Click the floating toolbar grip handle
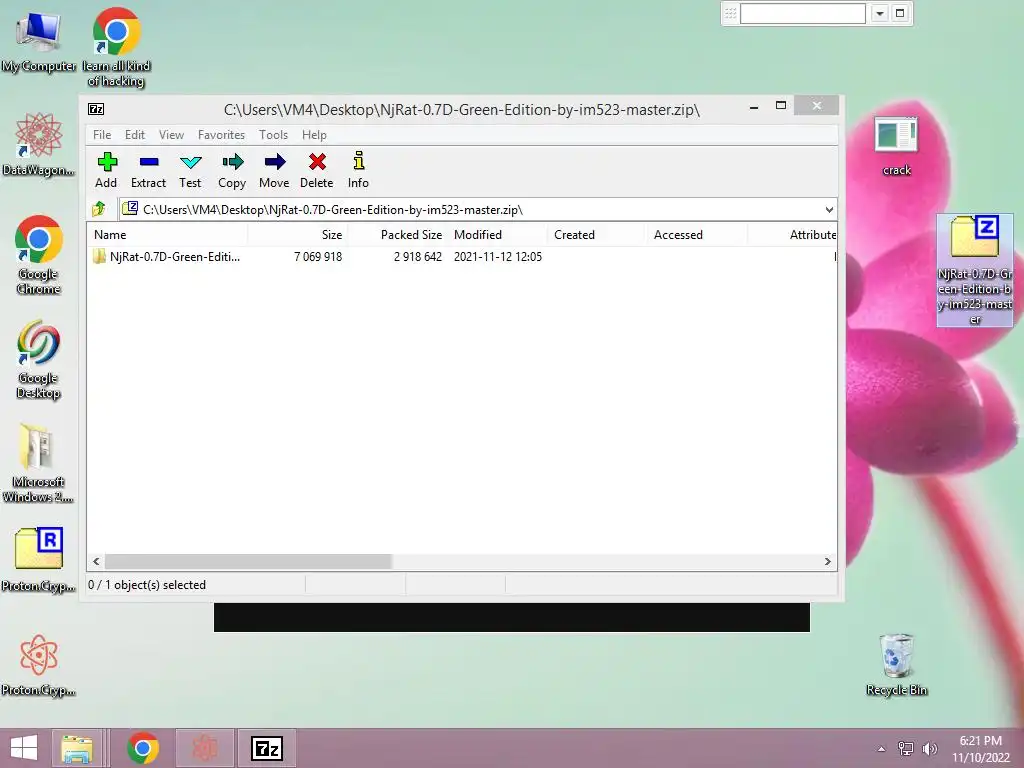This screenshot has height=768, width=1024. pos(731,13)
